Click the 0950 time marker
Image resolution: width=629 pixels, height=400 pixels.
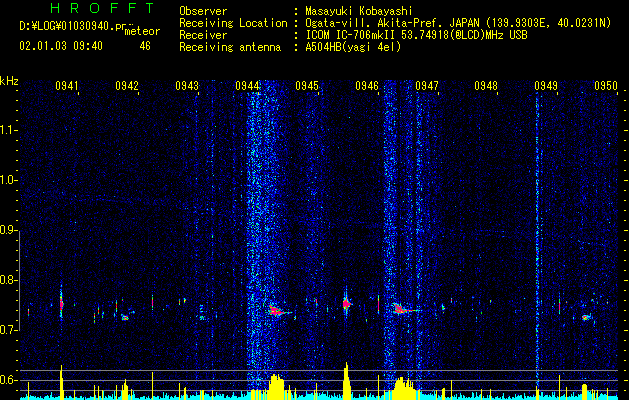coord(606,86)
